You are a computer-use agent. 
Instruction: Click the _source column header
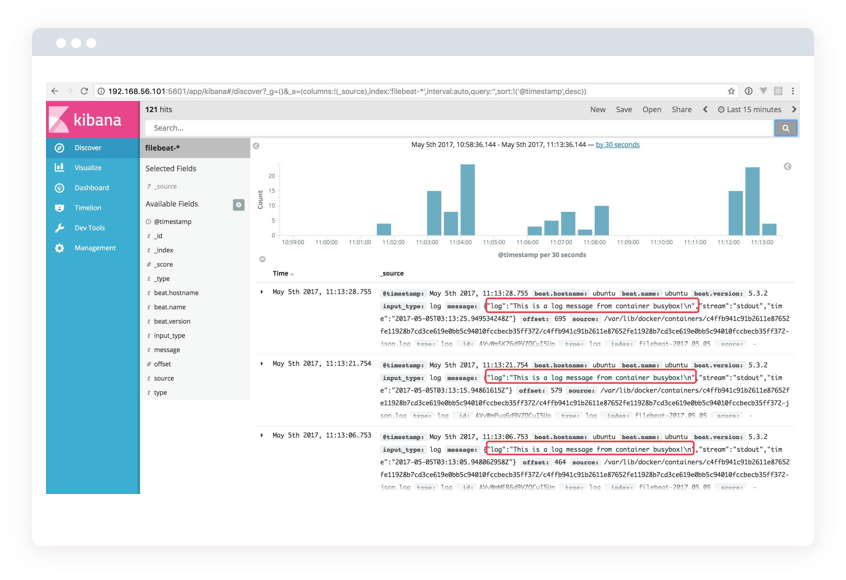[x=393, y=274]
